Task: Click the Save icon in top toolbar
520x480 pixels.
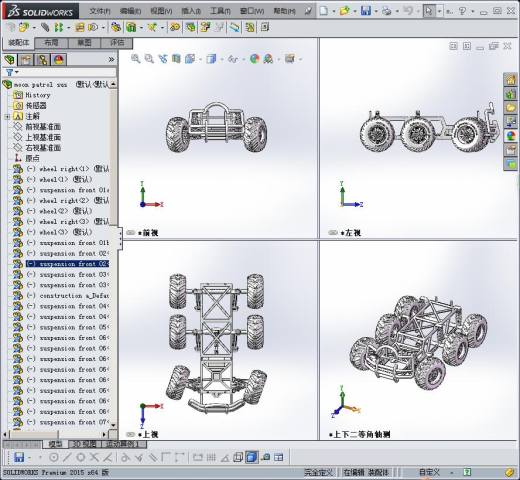Action: [x=366, y=11]
